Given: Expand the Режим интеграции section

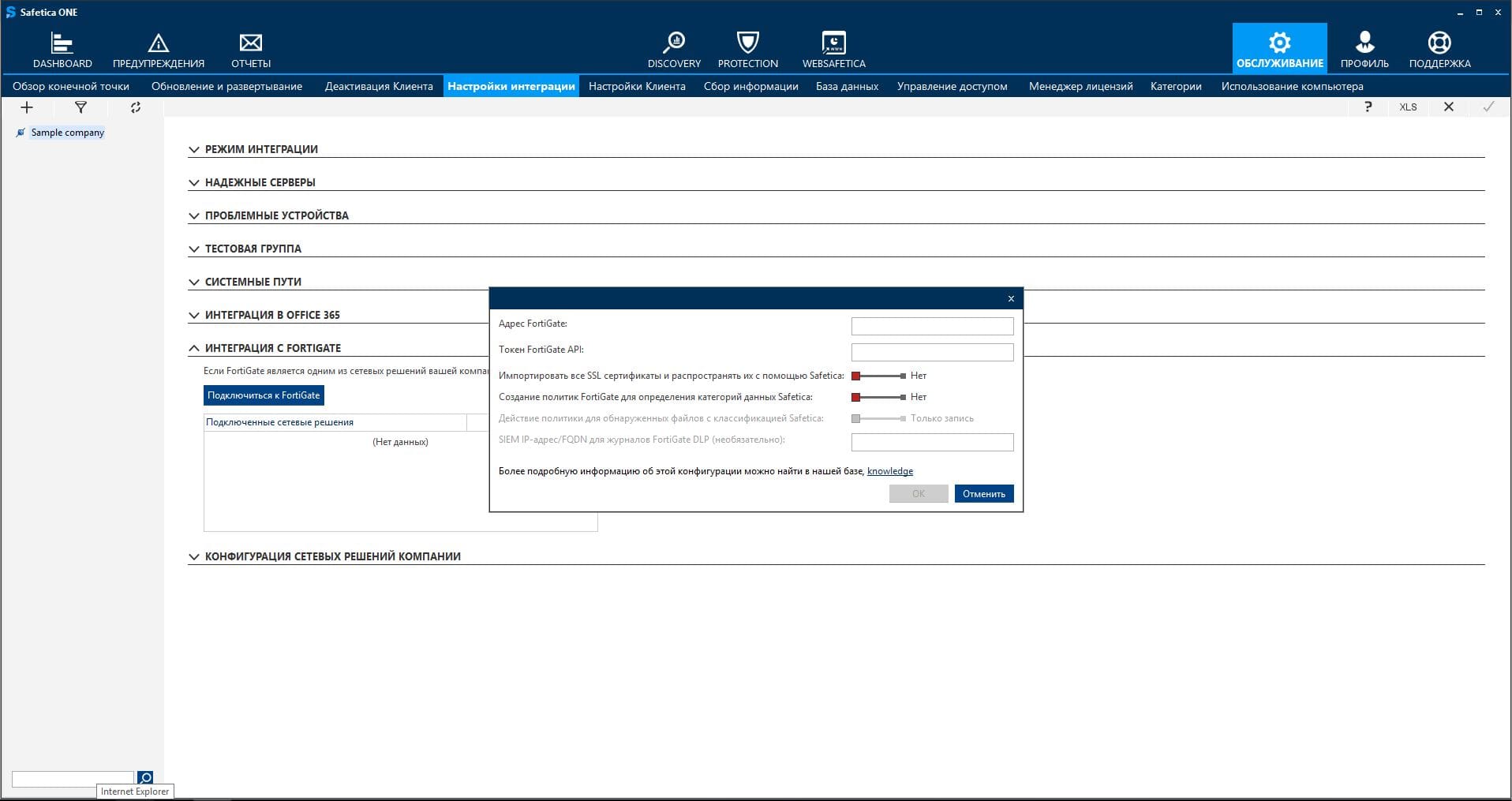Looking at the screenshot, I should point(261,149).
